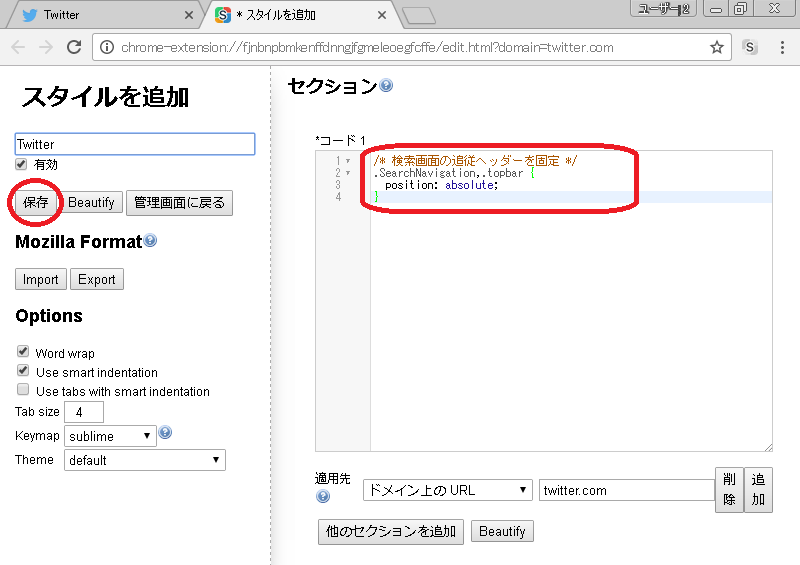Toggle the Word wrap checkbox
The width and height of the screenshot is (800, 565).
tap(23, 351)
